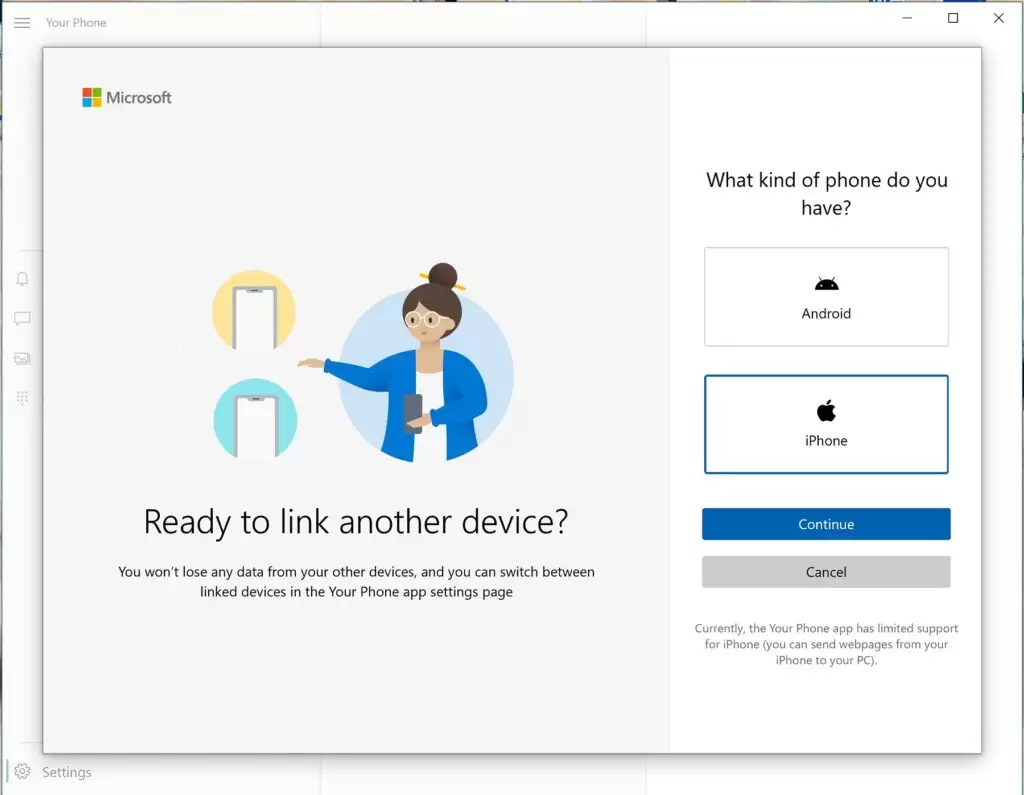
Task: Open the Messages chat icon
Action: (22, 319)
